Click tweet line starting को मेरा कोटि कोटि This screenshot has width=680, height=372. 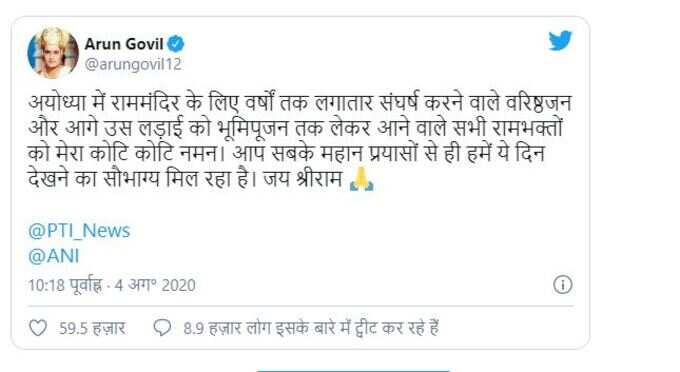point(287,154)
